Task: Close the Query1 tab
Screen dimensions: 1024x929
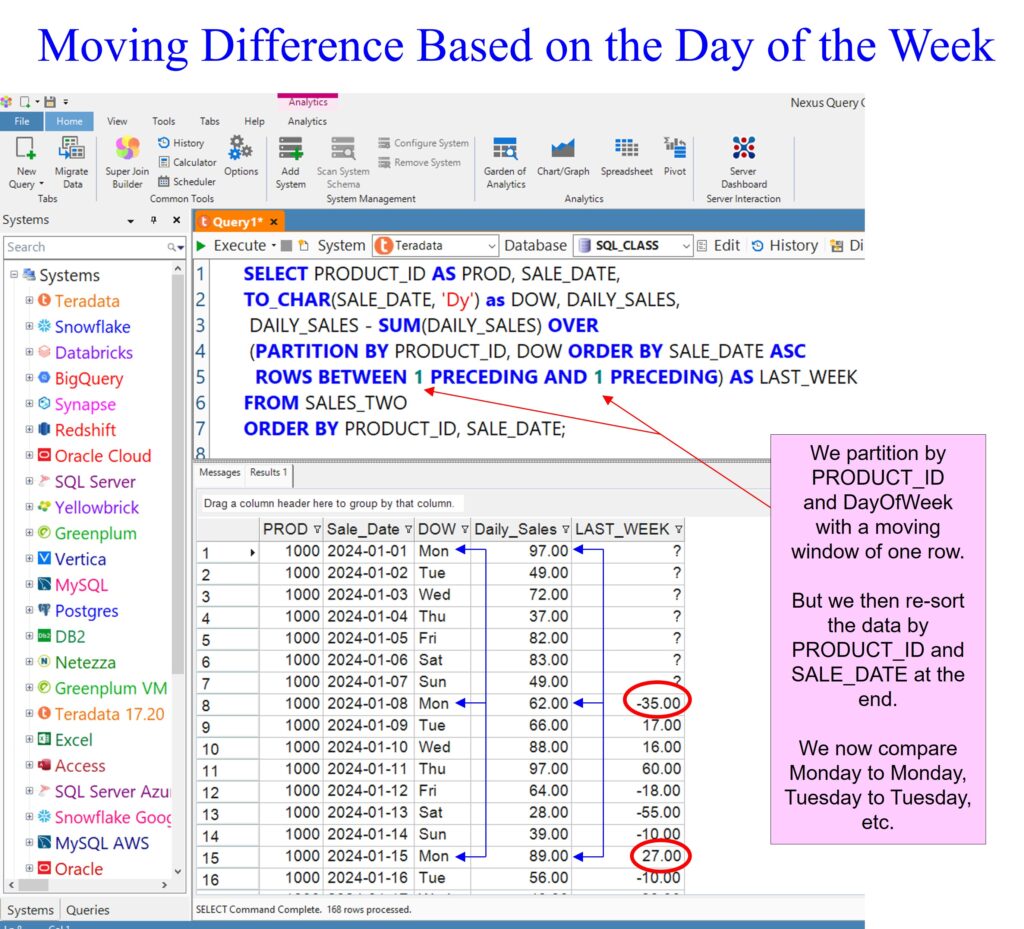Action: (x=273, y=222)
